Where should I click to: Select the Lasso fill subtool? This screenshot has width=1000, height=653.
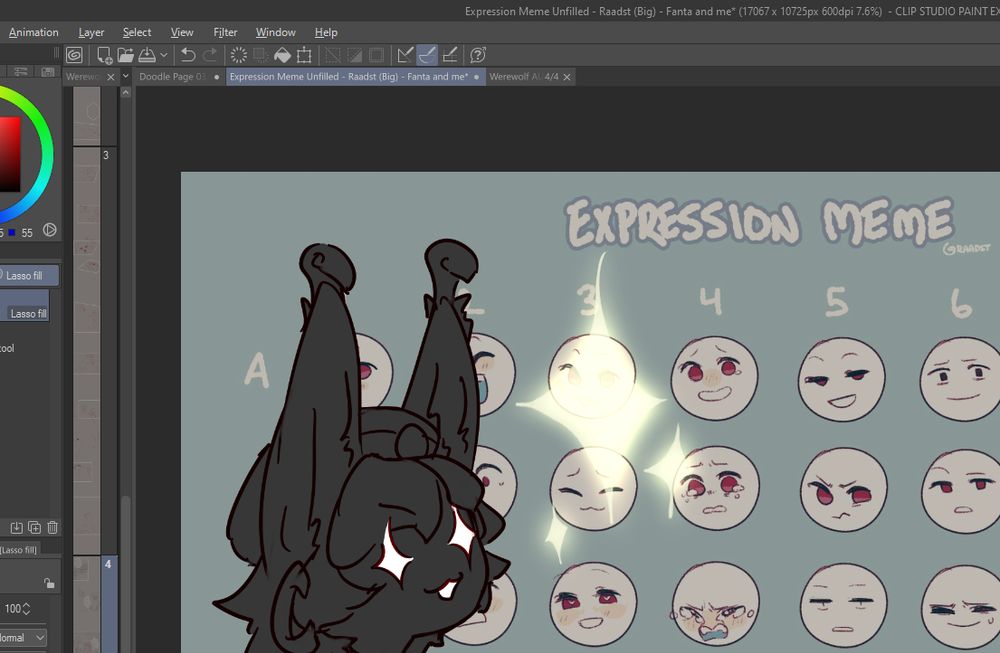(27, 313)
